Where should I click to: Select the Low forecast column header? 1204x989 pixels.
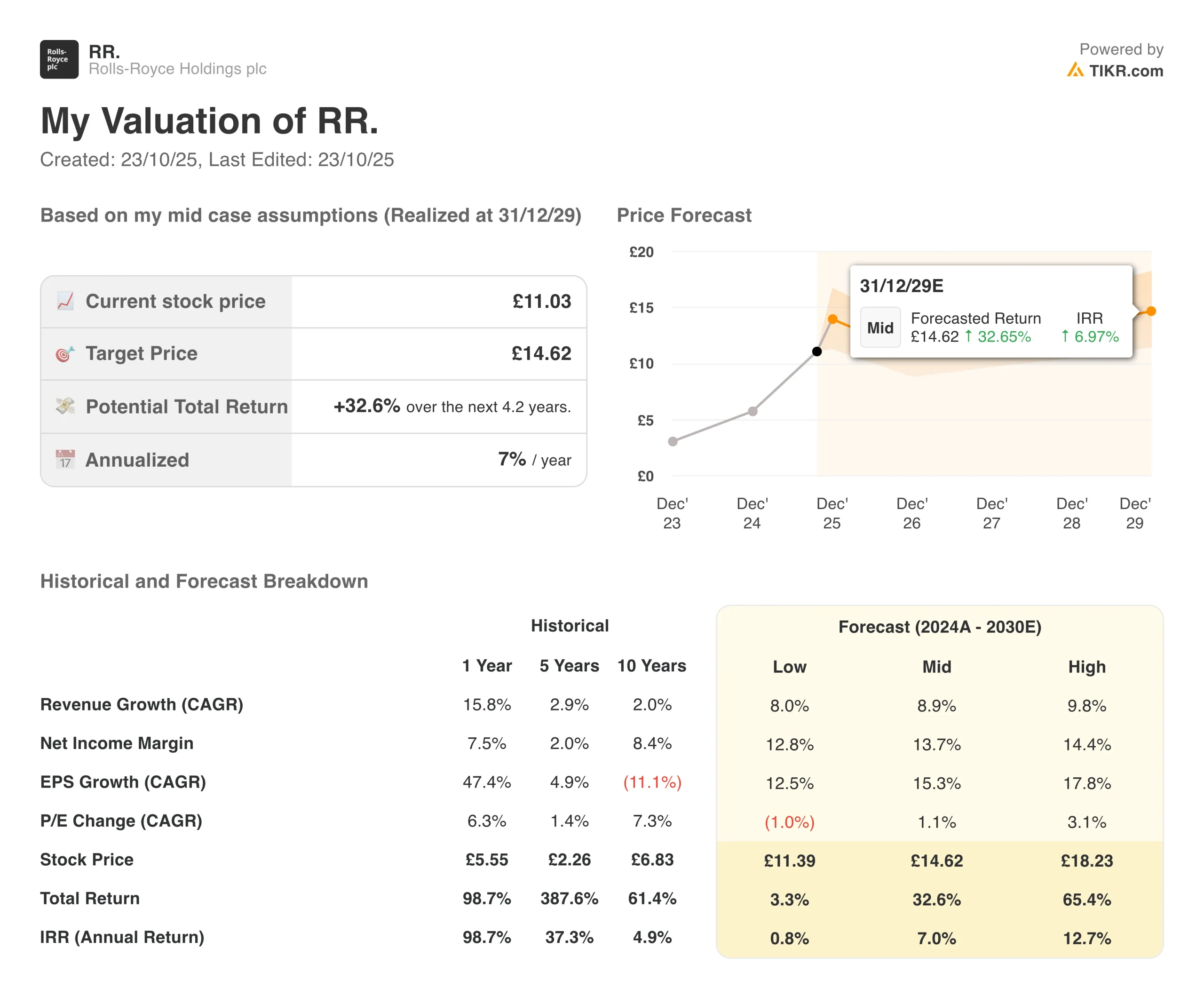789,667
